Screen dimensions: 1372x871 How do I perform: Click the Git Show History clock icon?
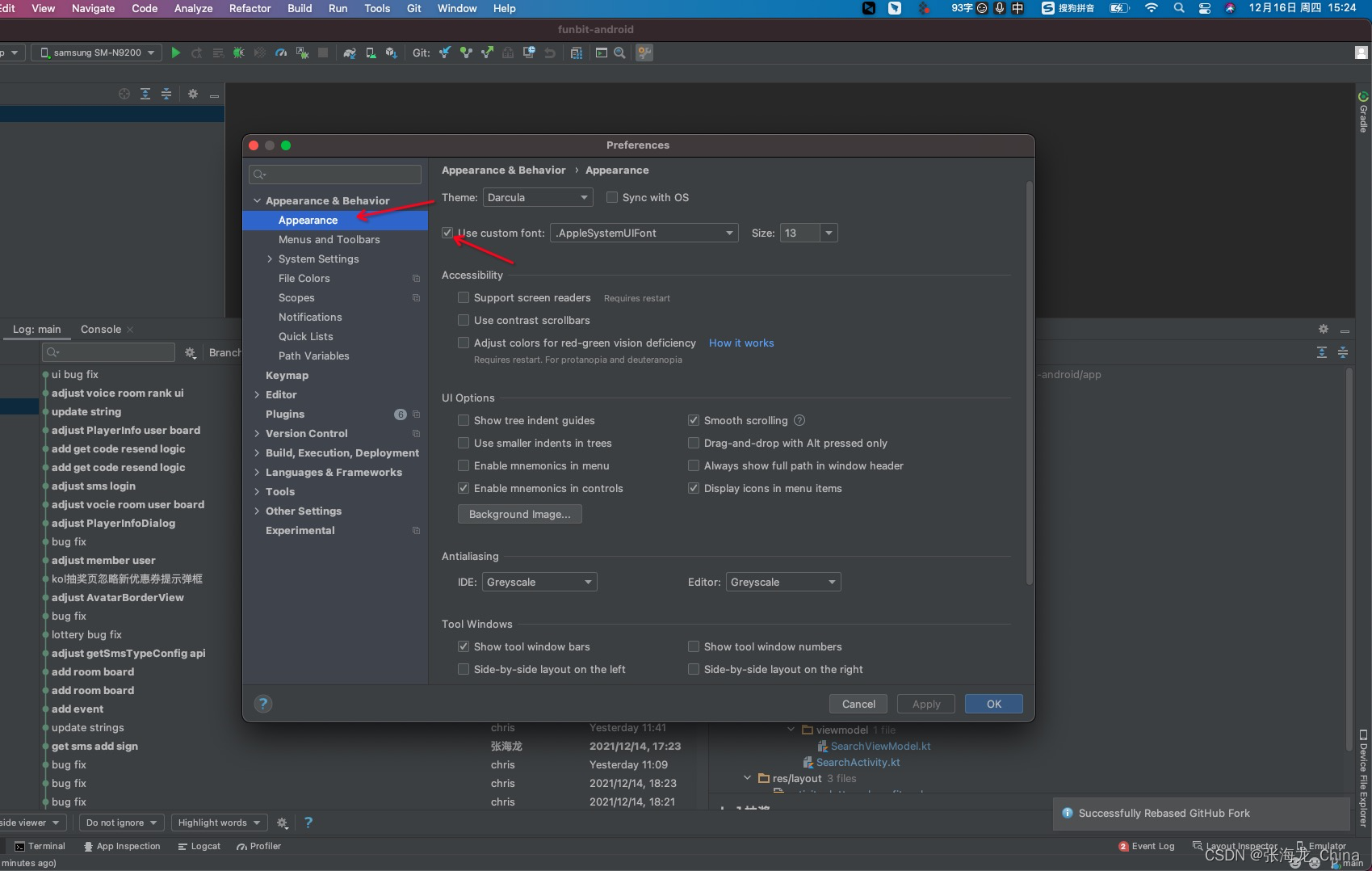[x=529, y=53]
